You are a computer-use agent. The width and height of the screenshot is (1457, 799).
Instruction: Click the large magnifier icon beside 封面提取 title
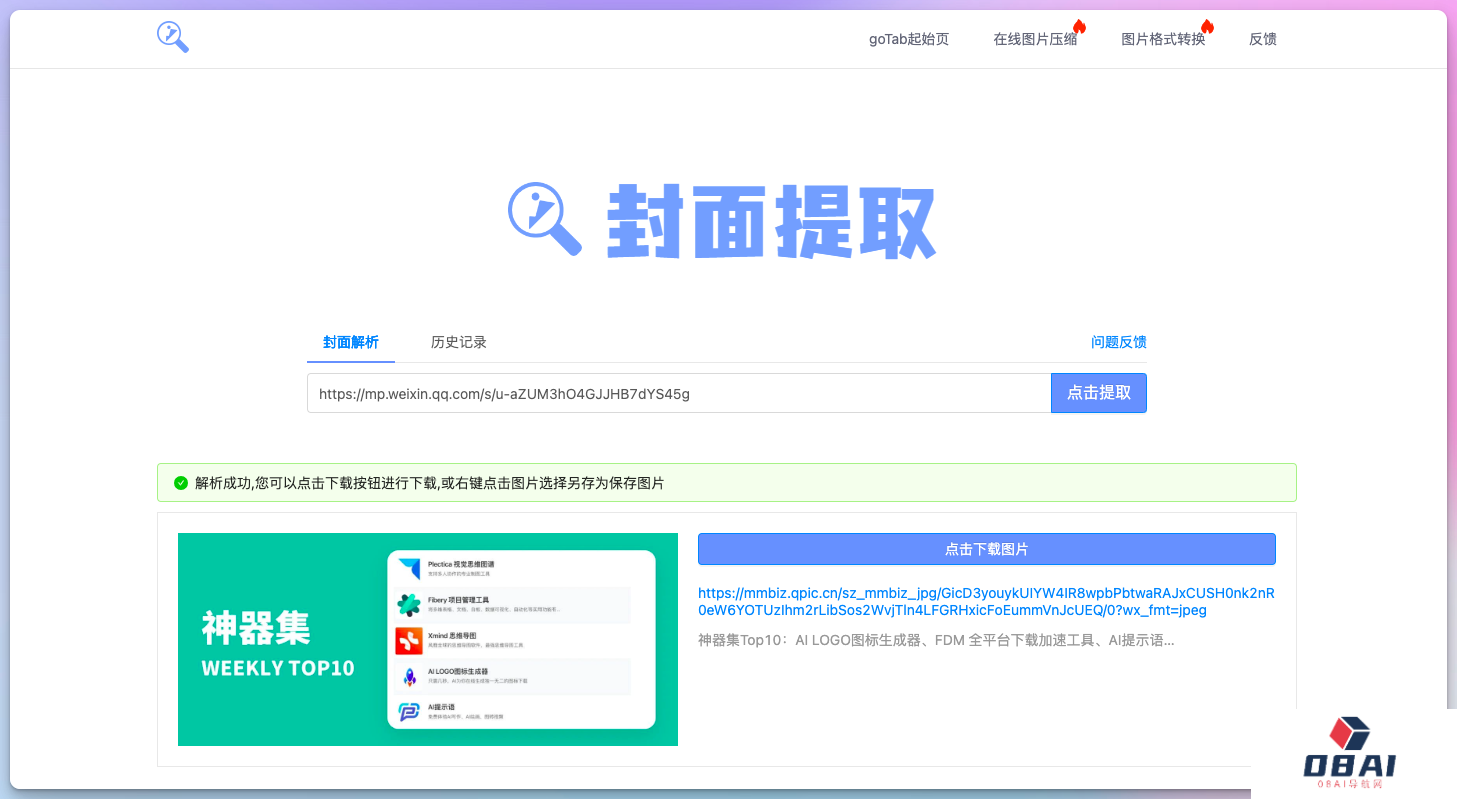(545, 219)
